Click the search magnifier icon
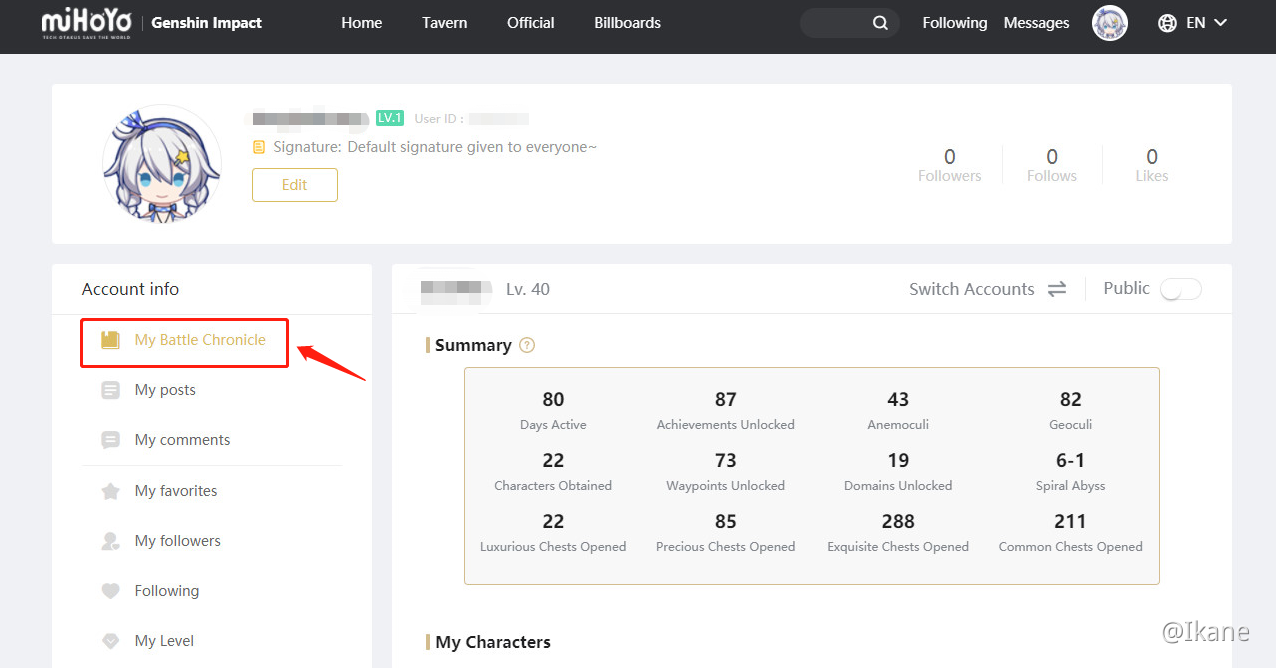The width and height of the screenshot is (1276, 670). [x=880, y=23]
